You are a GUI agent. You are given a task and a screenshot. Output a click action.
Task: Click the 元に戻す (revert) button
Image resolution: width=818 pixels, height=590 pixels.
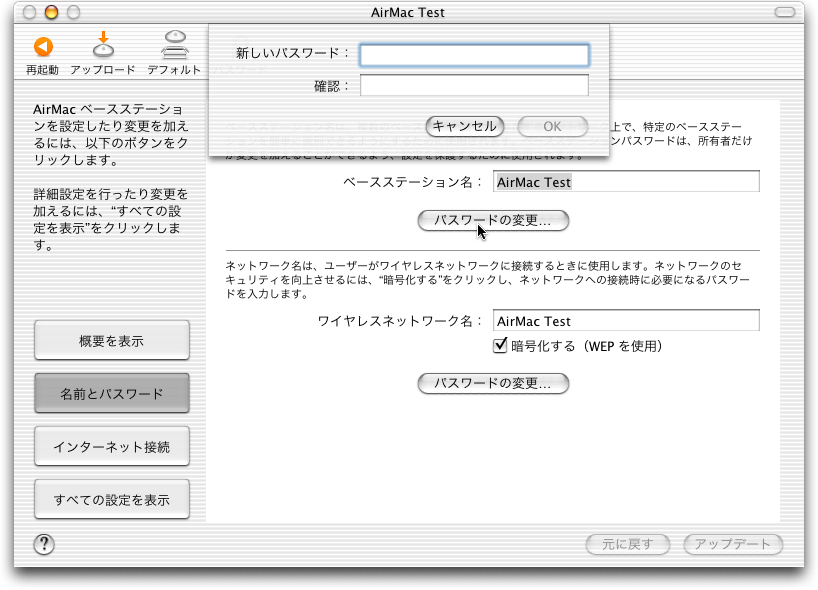(628, 544)
